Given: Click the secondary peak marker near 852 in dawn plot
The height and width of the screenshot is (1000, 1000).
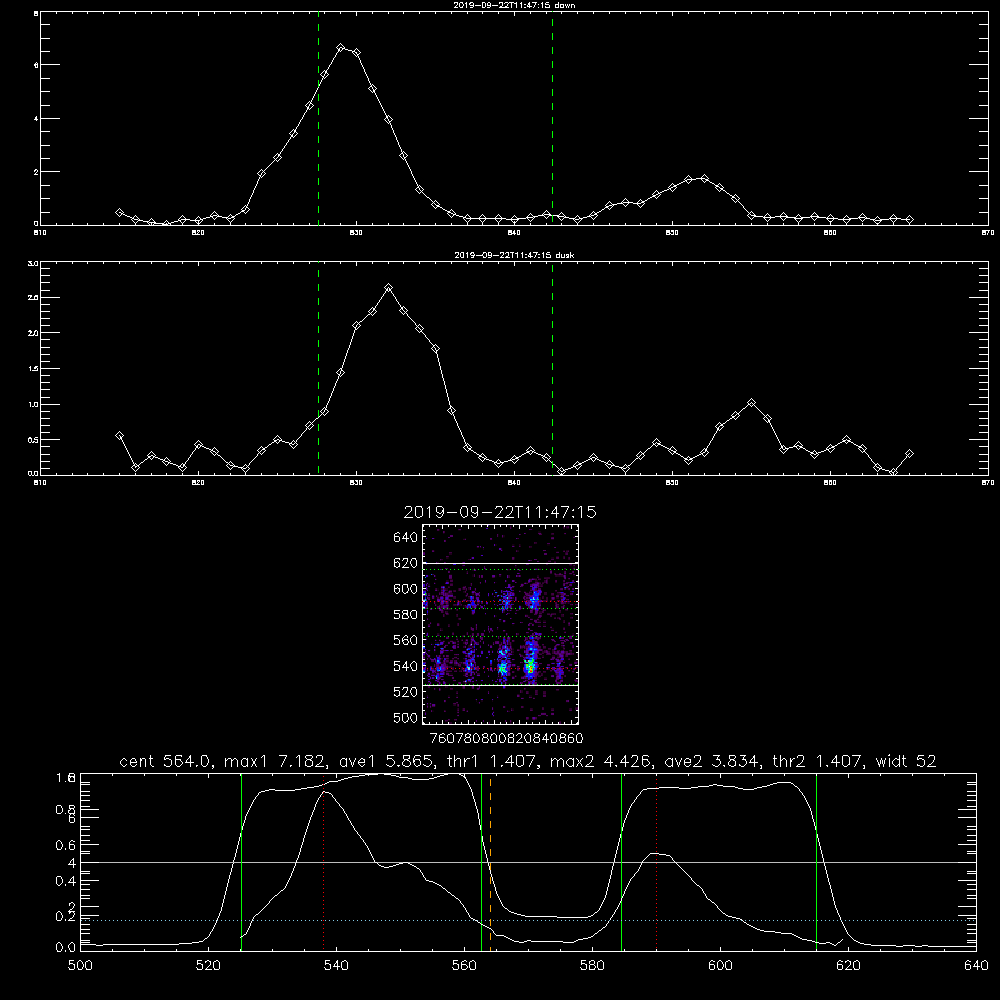Looking at the screenshot, I should pyautogui.click(x=704, y=179).
